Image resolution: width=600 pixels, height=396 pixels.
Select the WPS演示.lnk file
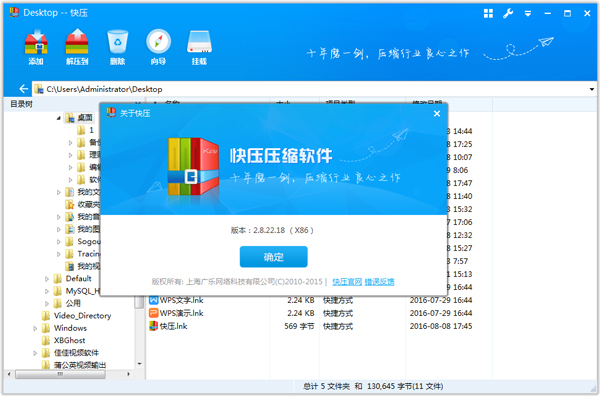pos(181,313)
